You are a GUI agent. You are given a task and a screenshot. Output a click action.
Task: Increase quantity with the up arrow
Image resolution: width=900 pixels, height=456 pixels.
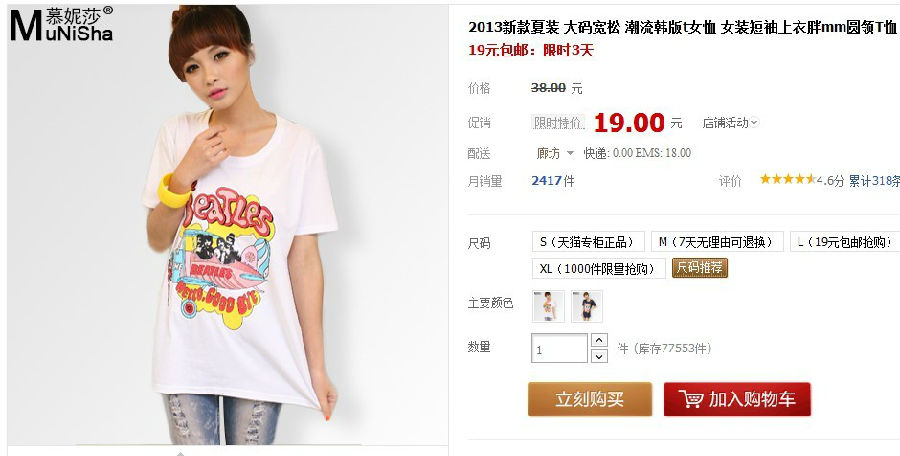pyautogui.click(x=599, y=340)
